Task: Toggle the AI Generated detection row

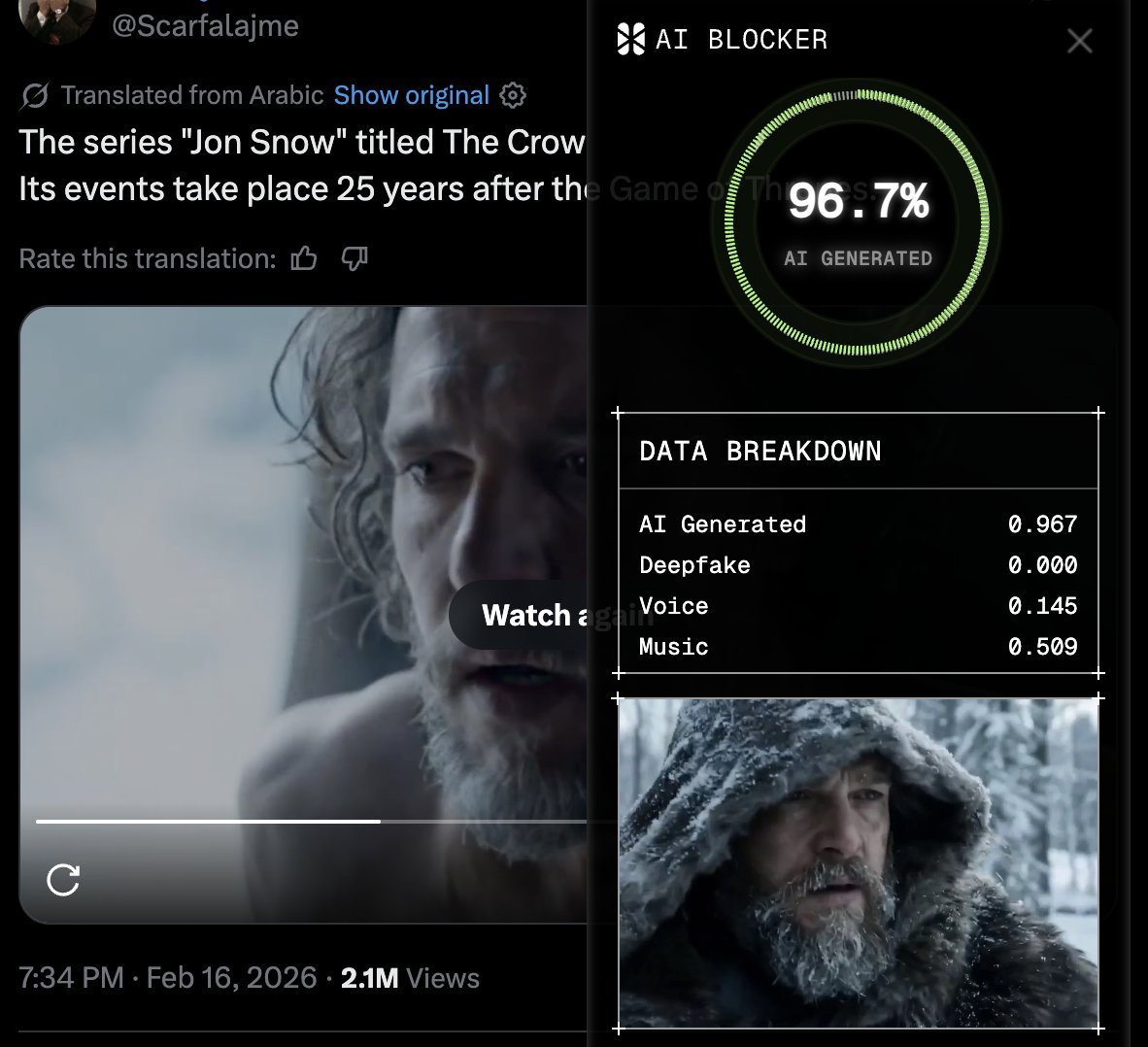Action: click(858, 524)
